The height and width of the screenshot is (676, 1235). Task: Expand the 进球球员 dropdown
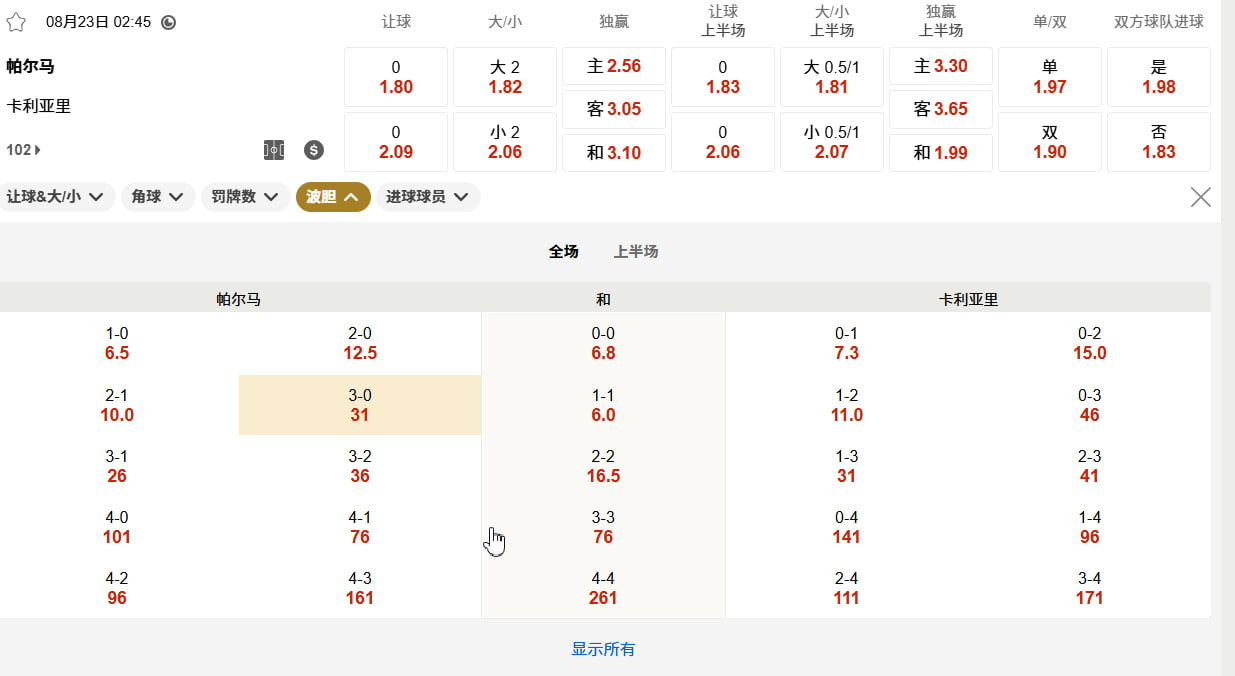(428, 197)
